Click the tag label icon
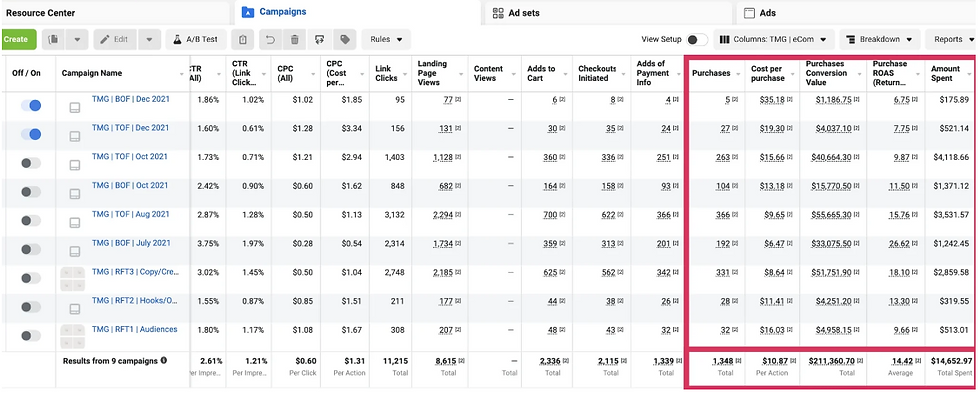The height and width of the screenshot is (393, 980). tap(344, 39)
